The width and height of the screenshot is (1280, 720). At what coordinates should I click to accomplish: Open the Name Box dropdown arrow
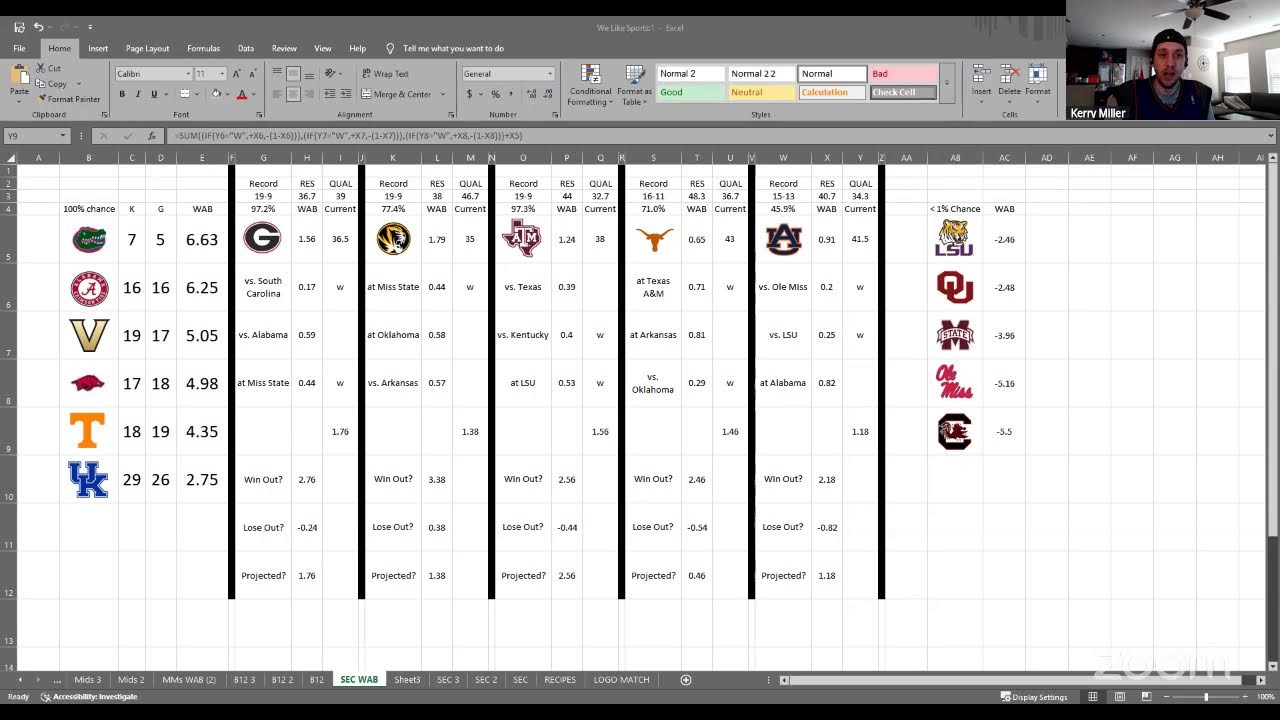tap(62, 135)
